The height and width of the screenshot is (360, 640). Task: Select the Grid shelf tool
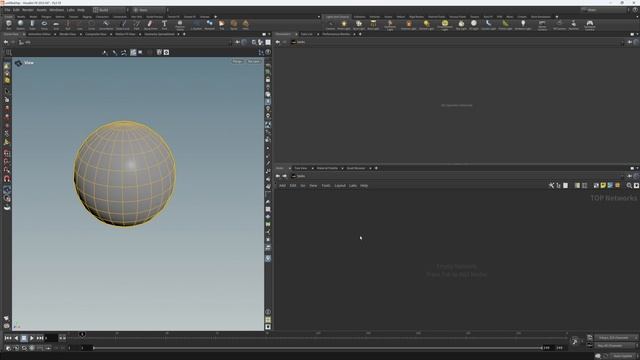click(x=56, y=25)
